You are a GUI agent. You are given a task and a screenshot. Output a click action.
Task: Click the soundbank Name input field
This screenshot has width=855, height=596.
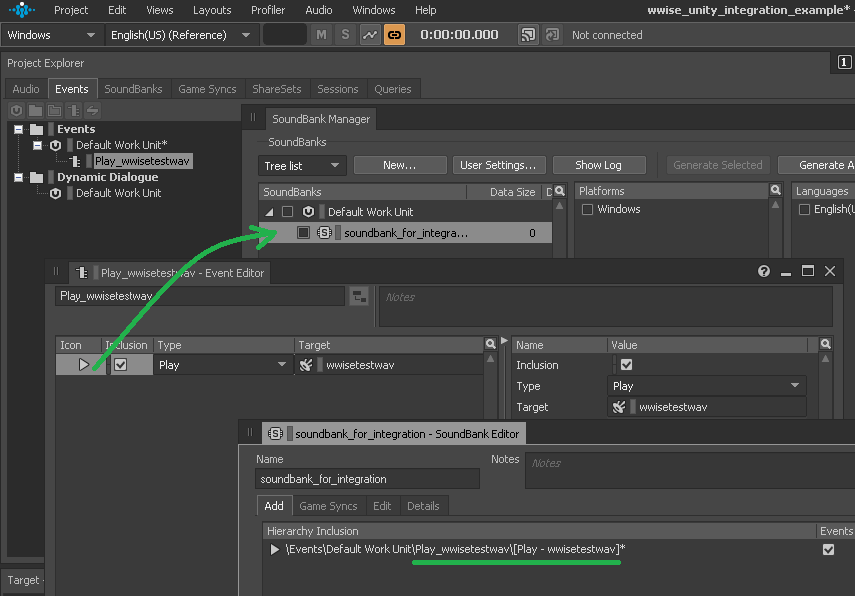pos(367,479)
